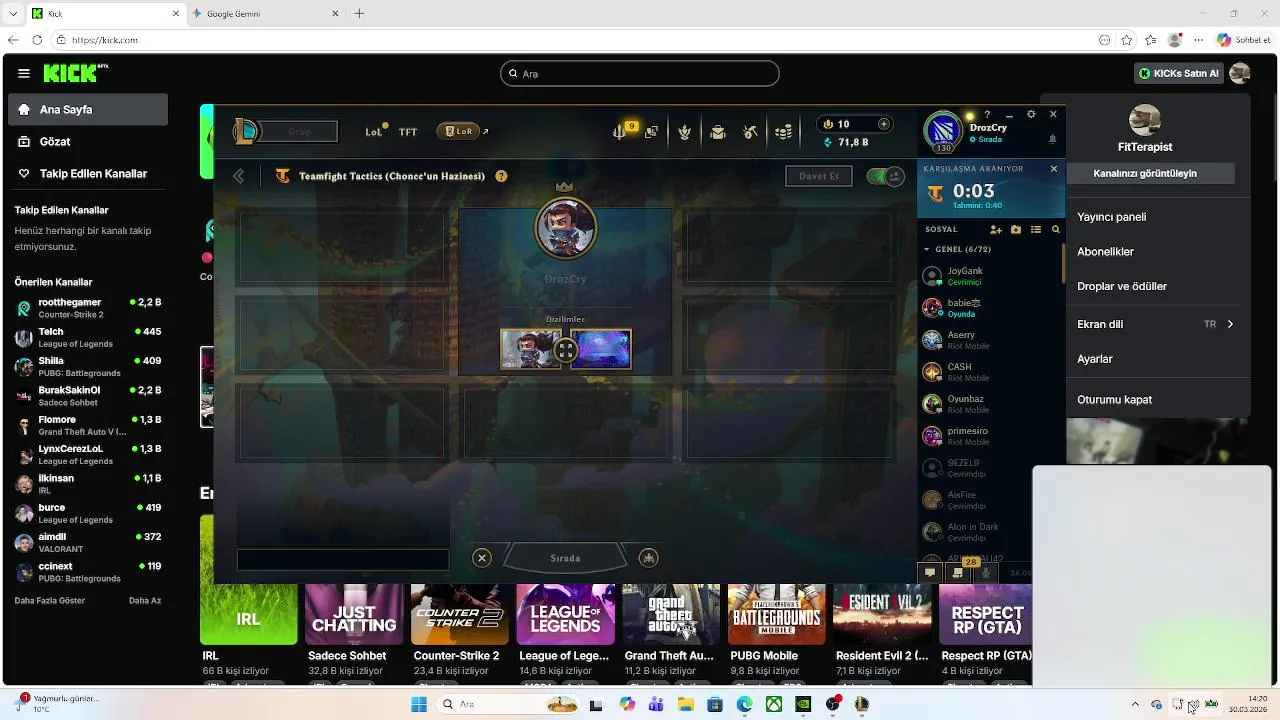Click the Sırada queue button
This screenshot has width=1280, height=720.
coord(565,558)
